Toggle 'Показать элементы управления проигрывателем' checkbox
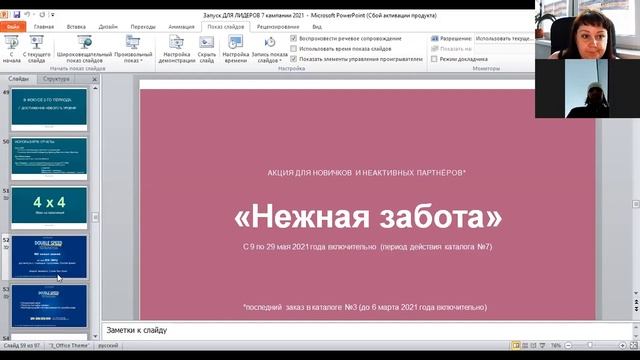Image resolution: width=640 pixels, height=360 pixels. coord(293,59)
